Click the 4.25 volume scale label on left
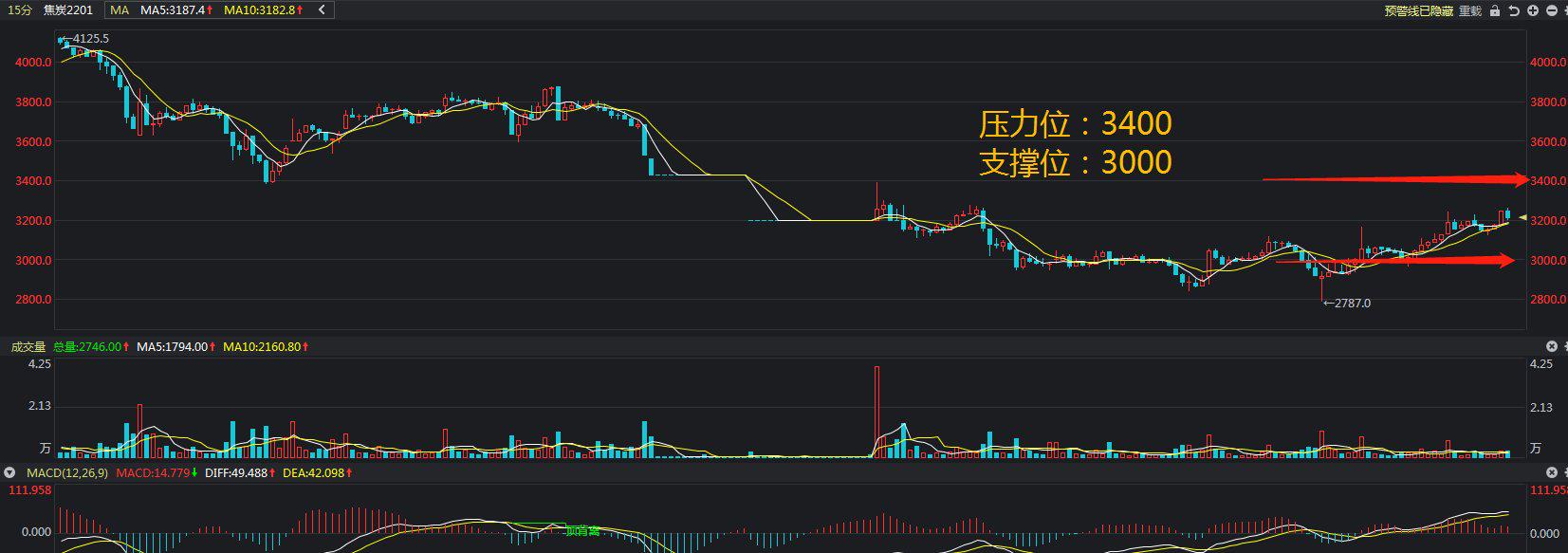The height and width of the screenshot is (553, 1568). tap(40, 364)
